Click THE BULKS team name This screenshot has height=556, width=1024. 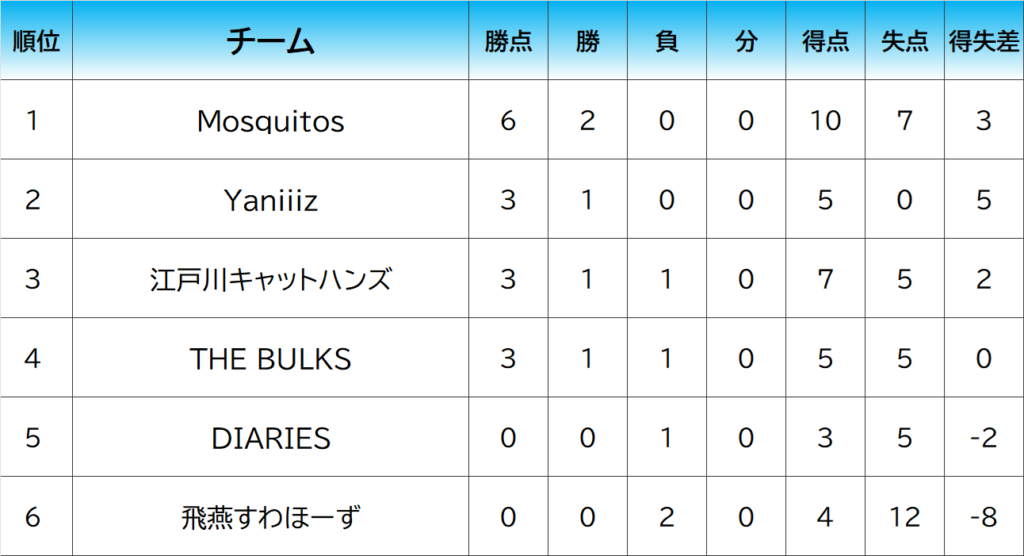[270, 358]
